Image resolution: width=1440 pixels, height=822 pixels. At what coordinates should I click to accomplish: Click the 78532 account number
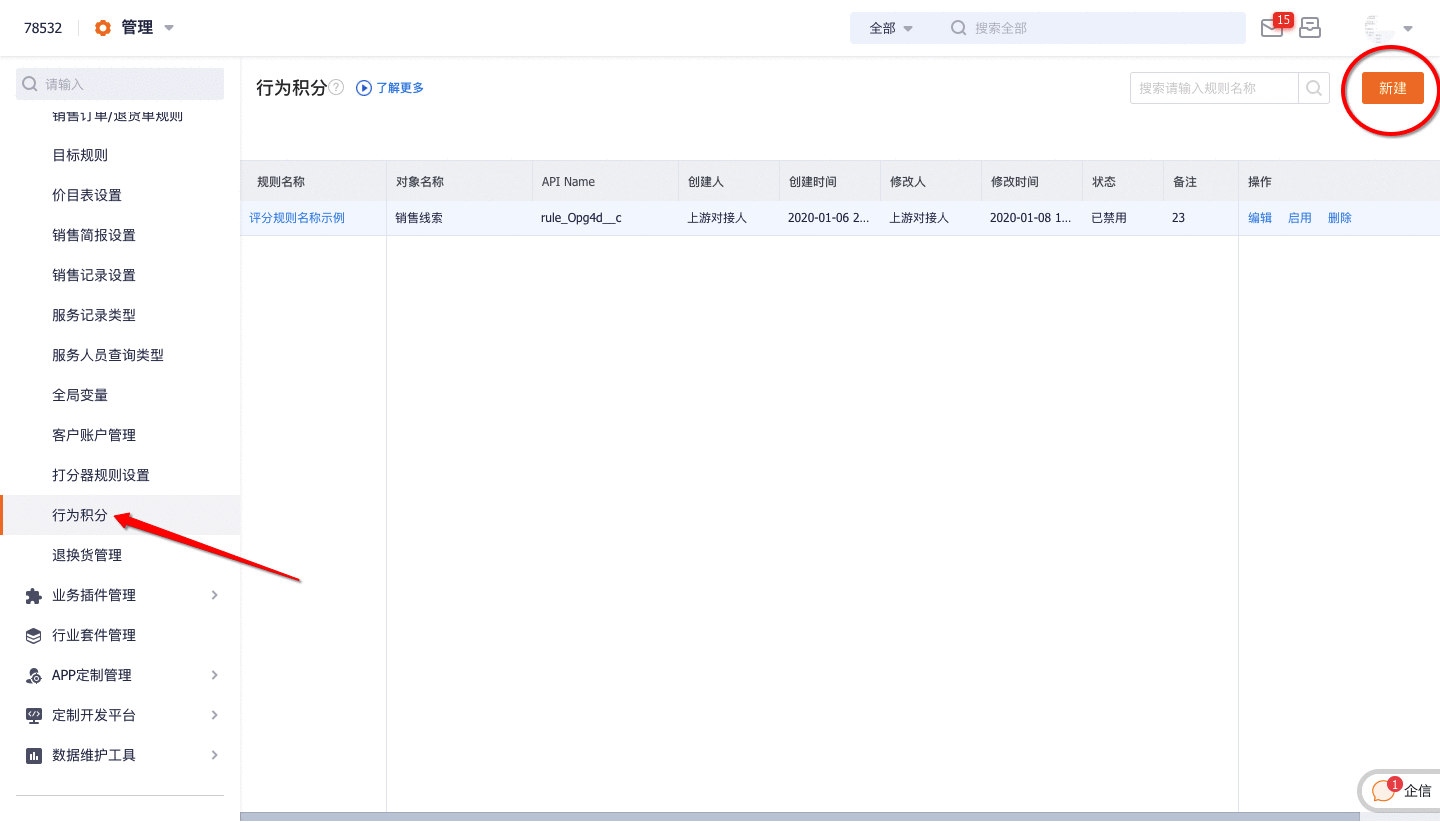[x=43, y=28]
